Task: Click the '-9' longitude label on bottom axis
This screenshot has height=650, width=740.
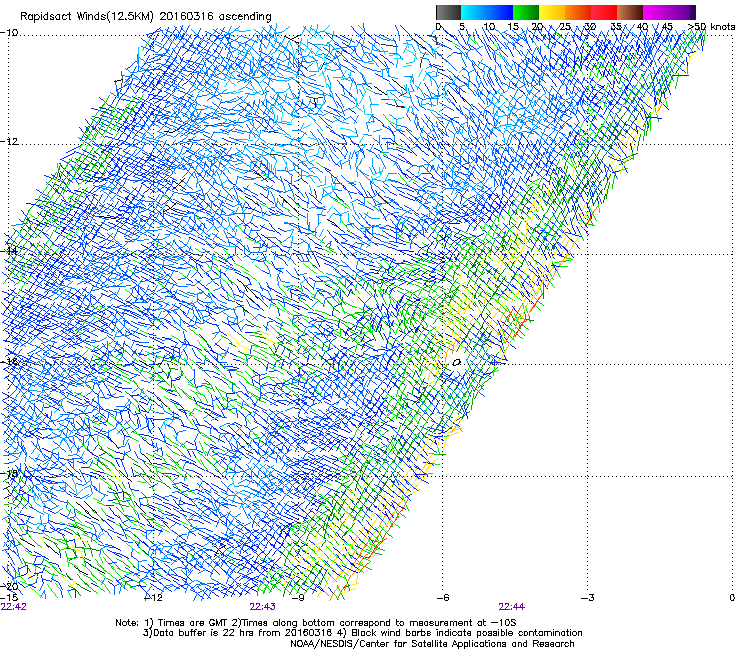Action: (x=298, y=598)
